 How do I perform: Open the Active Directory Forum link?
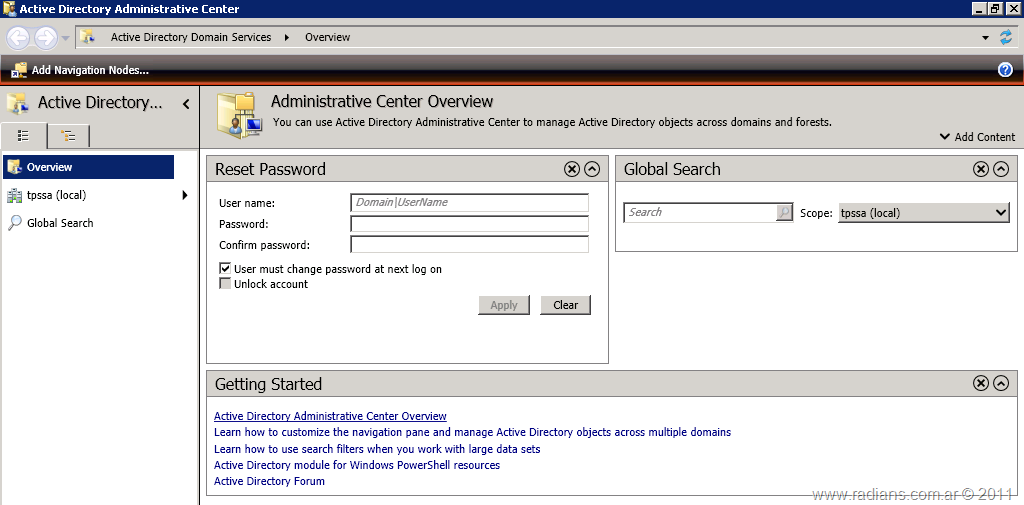coord(269,481)
